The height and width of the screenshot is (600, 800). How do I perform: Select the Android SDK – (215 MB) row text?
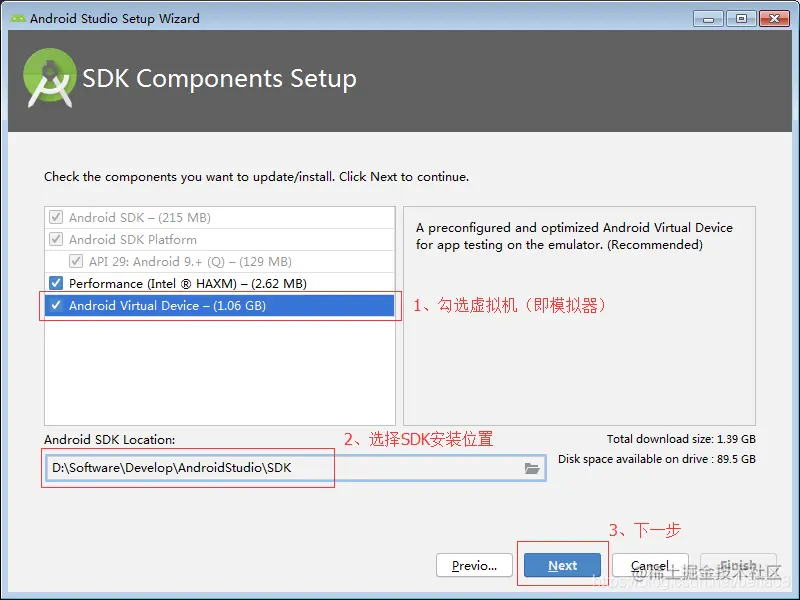click(140, 217)
